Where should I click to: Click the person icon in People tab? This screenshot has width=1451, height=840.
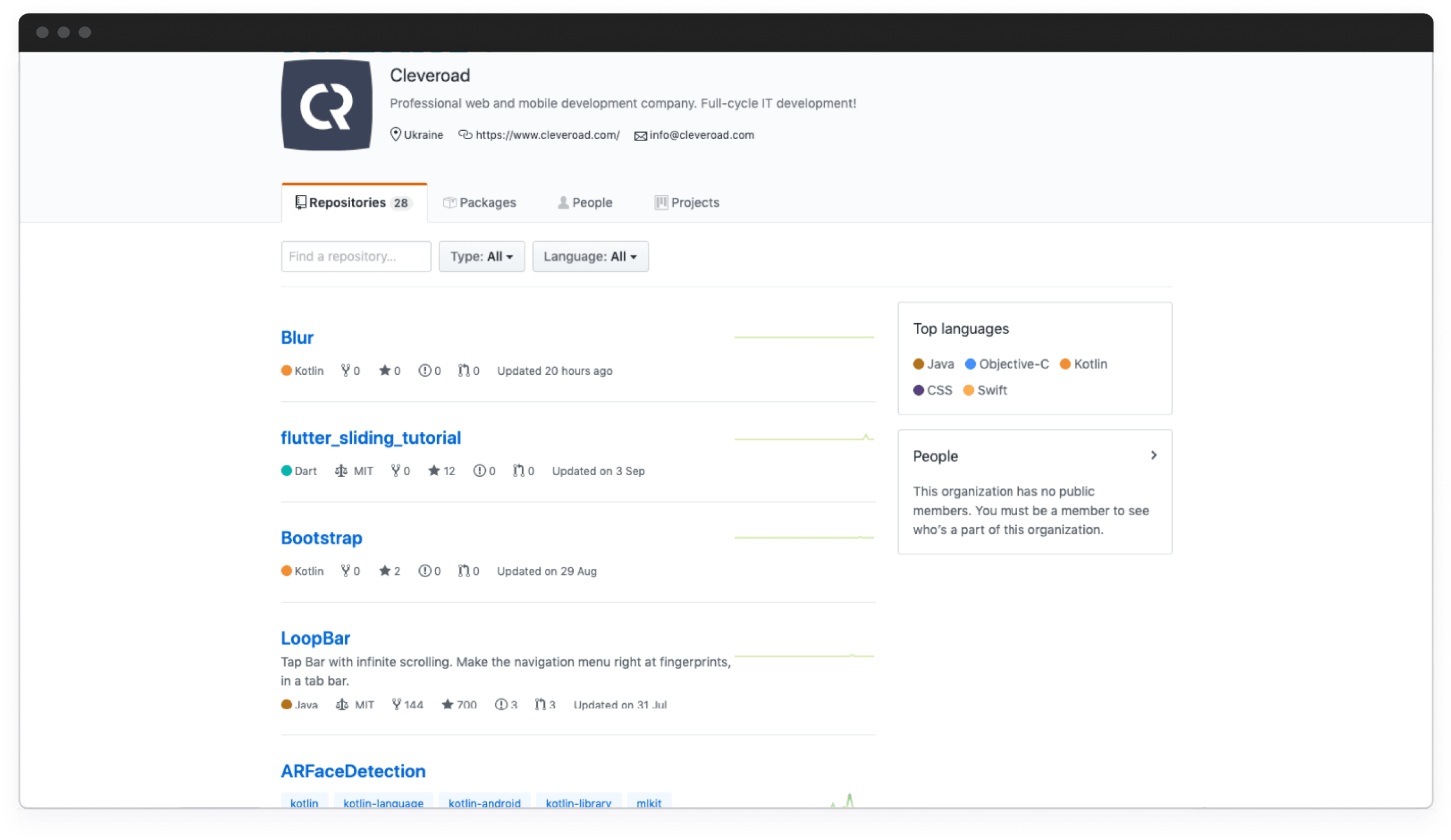point(563,203)
